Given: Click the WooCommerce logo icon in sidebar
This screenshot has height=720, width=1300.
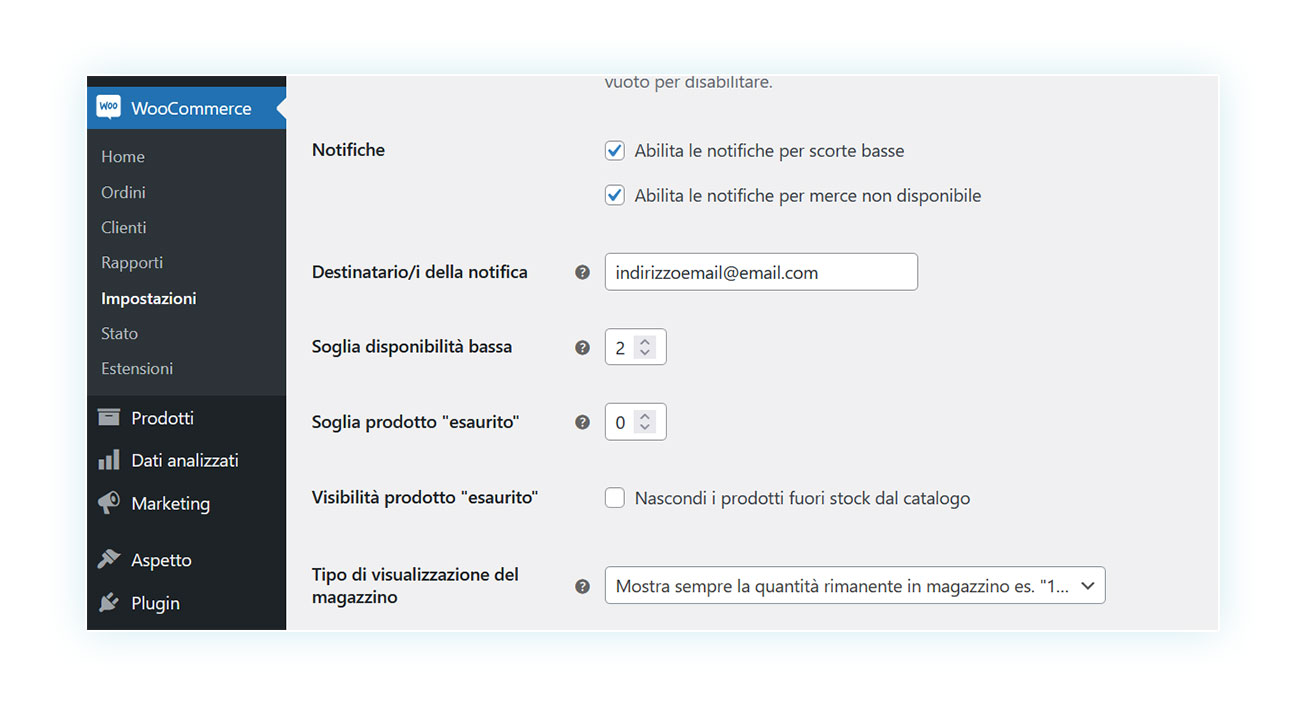Looking at the screenshot, I should click(108, 107).
